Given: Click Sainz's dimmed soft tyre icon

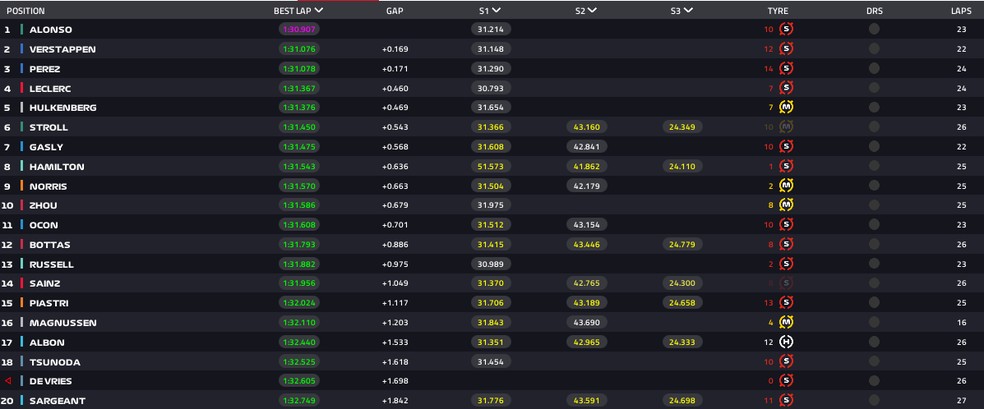Looking at the screenshot, I should point(786,283).
